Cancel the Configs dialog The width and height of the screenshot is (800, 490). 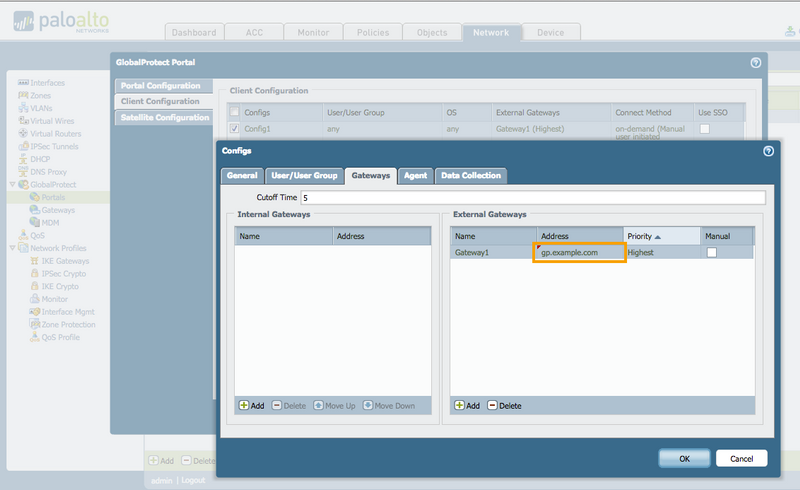pyautogui.click(x=741, y=458)
